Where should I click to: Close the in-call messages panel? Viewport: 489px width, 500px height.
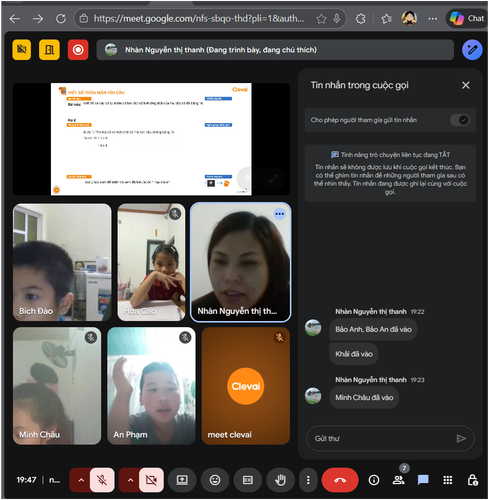point(466,85)
